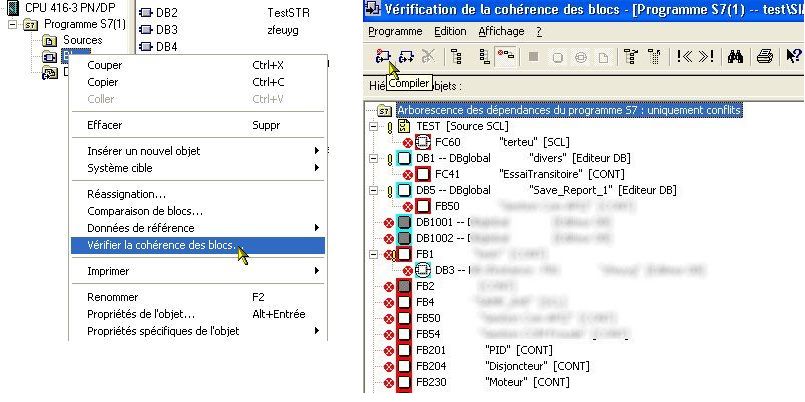Viewport: 805px width, 402px height.
Task: Click the red error icon beside FB201
Action: pyautogui.click(x=389, y=351)
